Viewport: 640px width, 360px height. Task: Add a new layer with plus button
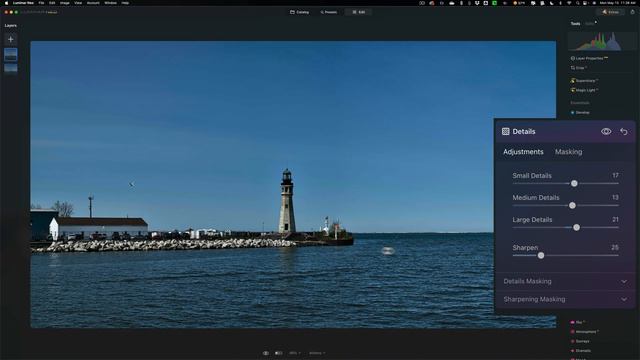tap(11, 39)
